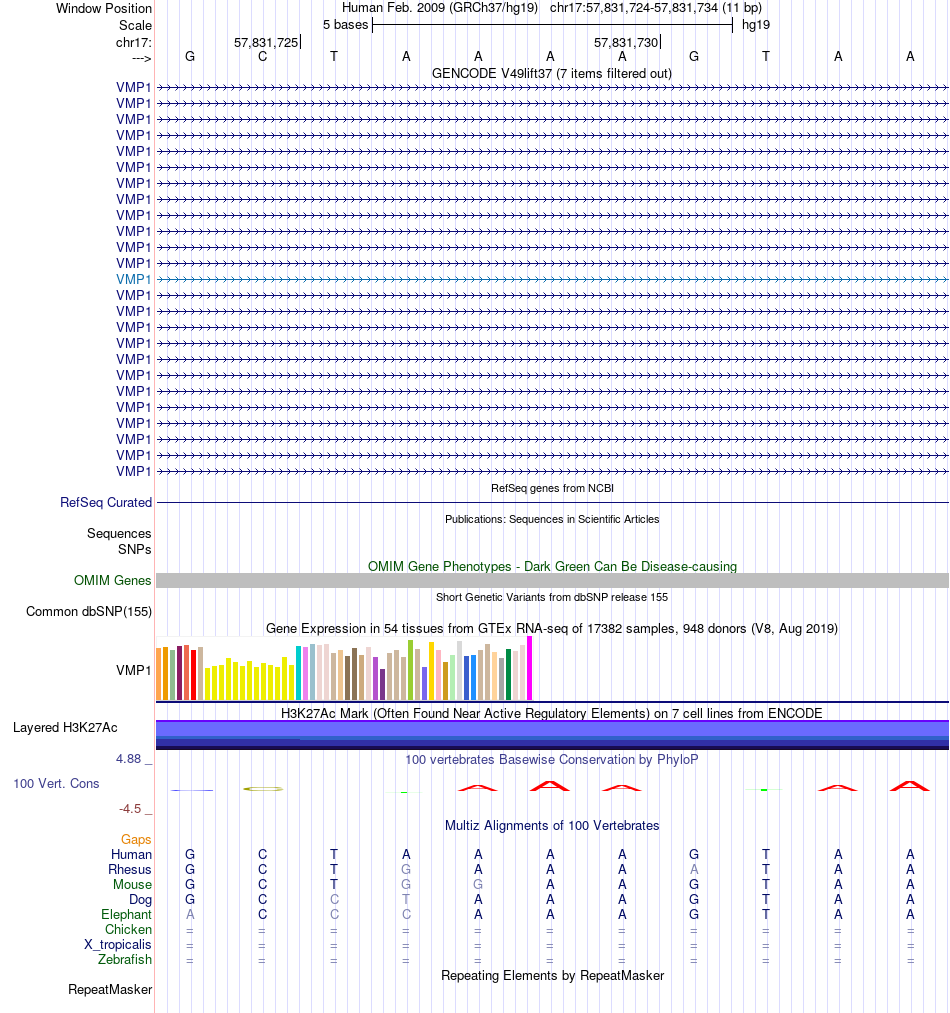The width and height of the screenshot is (950, 1013).
Task: Click the cyan bar in GTEx expression chart
Action: 299,673
